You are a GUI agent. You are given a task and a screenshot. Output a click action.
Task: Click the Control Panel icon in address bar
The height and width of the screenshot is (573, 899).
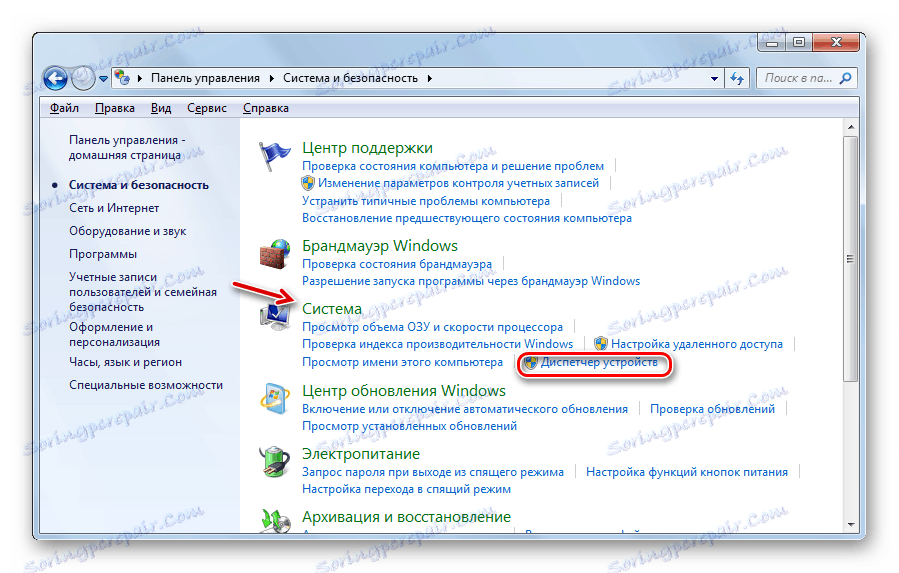[x=122, y=77]
